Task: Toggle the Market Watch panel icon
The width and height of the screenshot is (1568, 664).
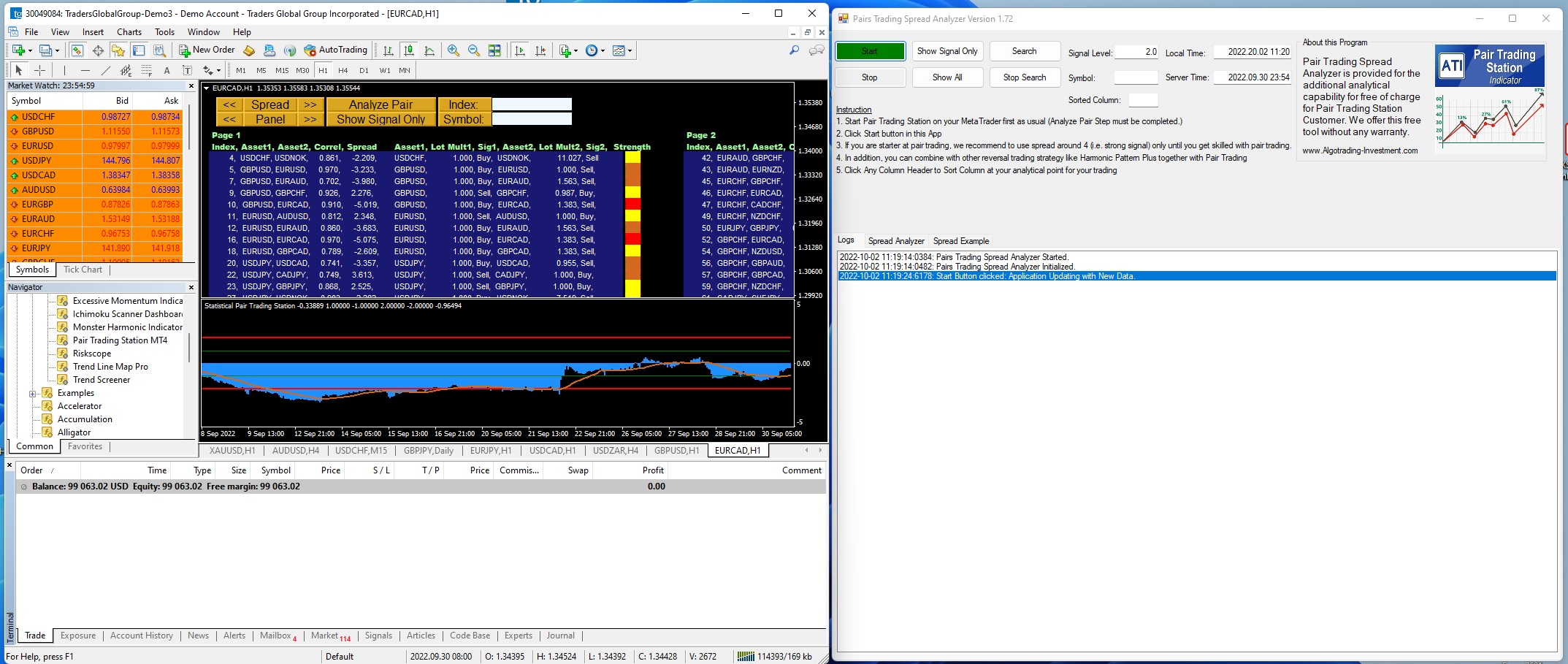Action: click(77, 50)
